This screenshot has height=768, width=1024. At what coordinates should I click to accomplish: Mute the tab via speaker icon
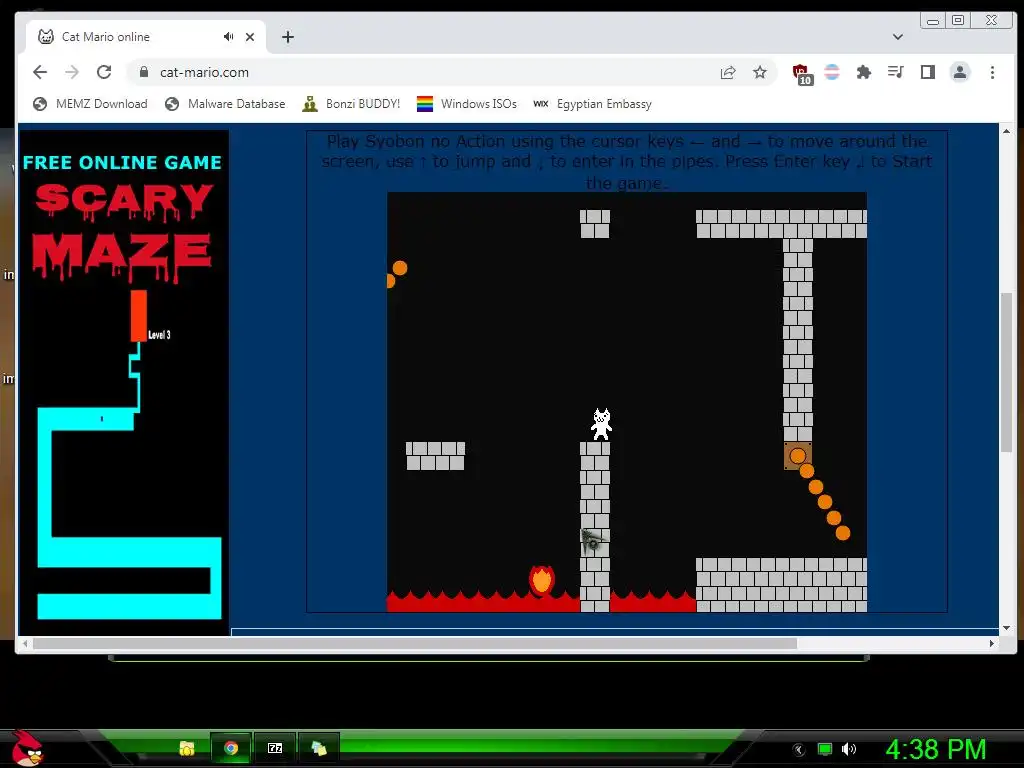pos(228,37)
